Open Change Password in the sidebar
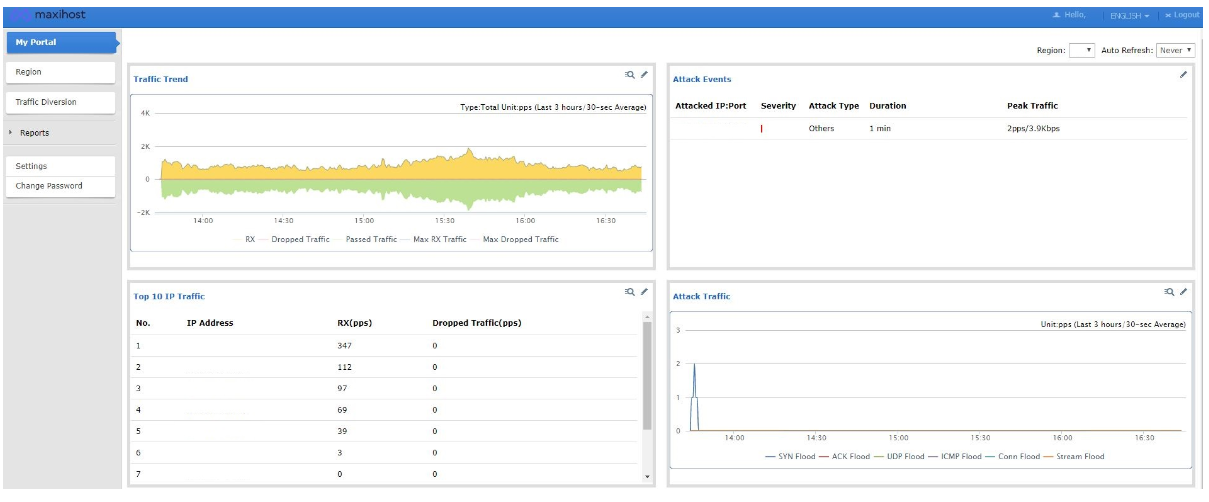 click(60, 186)
